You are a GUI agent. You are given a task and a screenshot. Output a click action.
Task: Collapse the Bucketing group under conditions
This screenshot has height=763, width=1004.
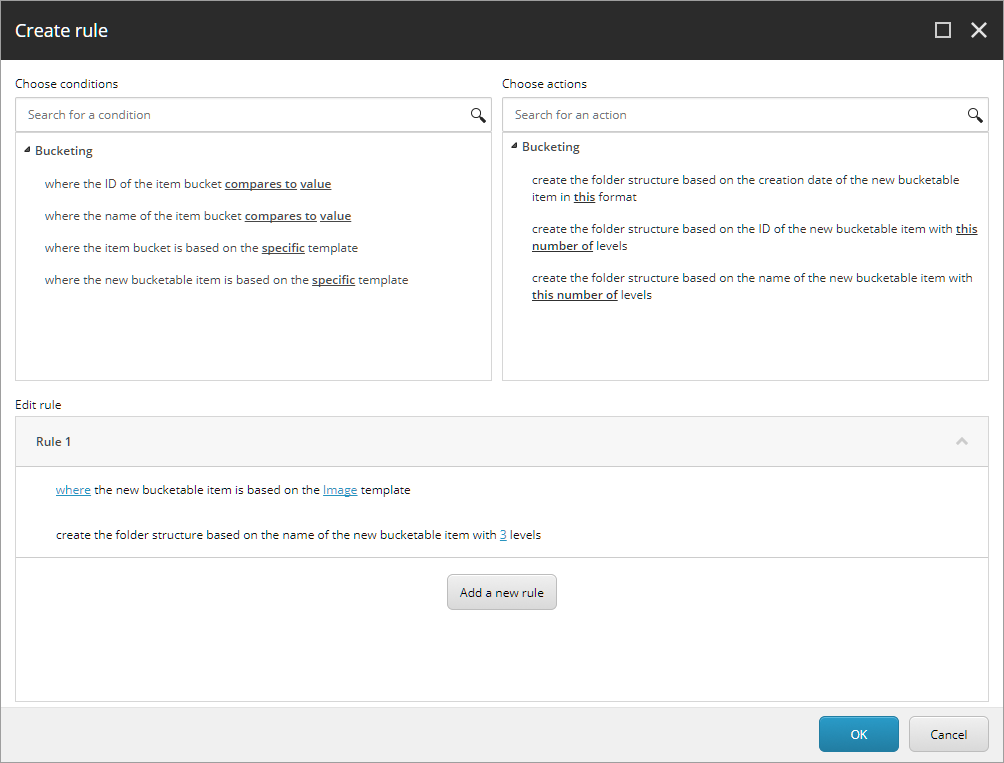coord(26,151)
